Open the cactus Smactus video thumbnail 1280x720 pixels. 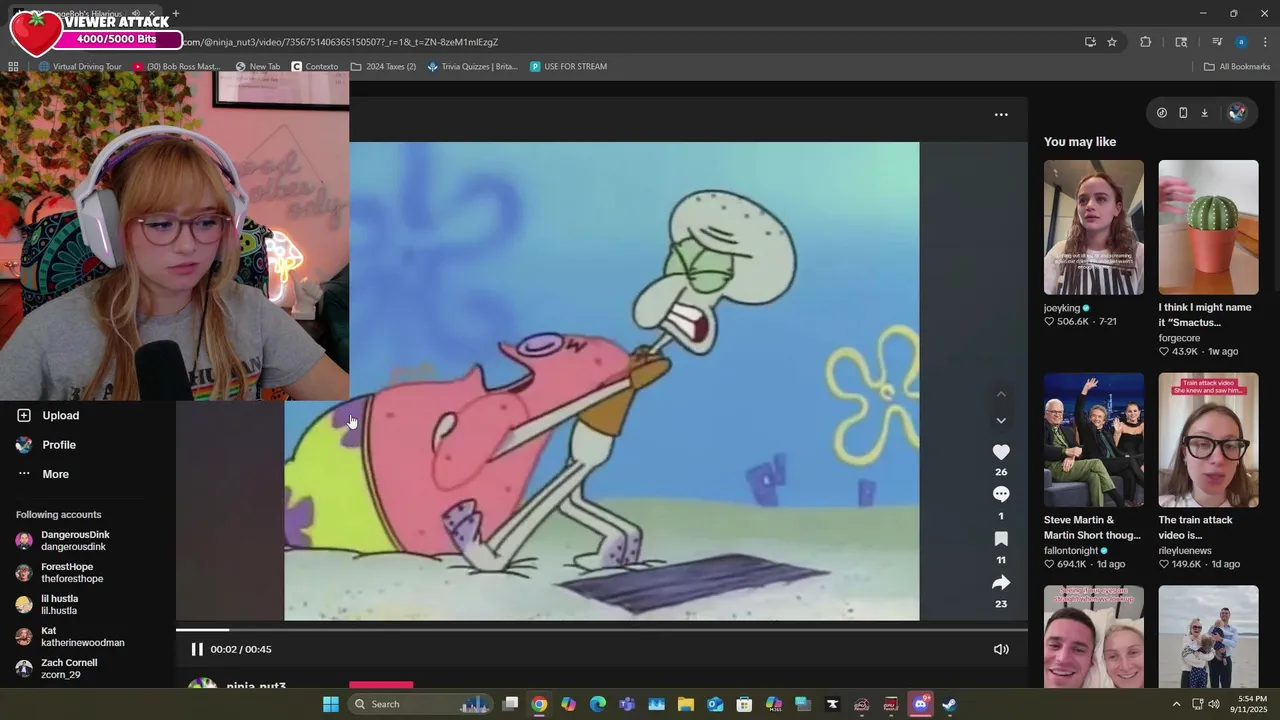[1208, 227]
